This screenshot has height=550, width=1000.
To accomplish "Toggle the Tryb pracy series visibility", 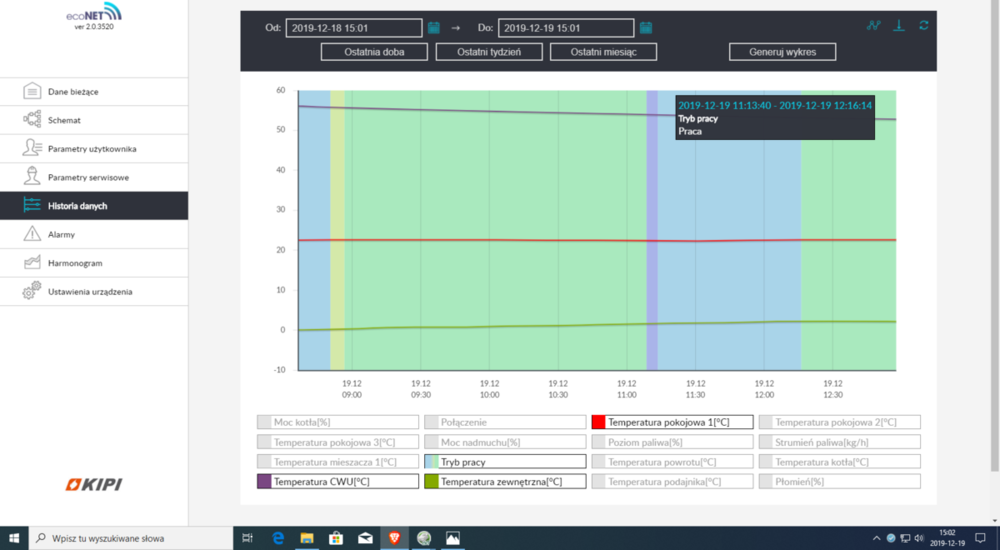I will 505,462.
